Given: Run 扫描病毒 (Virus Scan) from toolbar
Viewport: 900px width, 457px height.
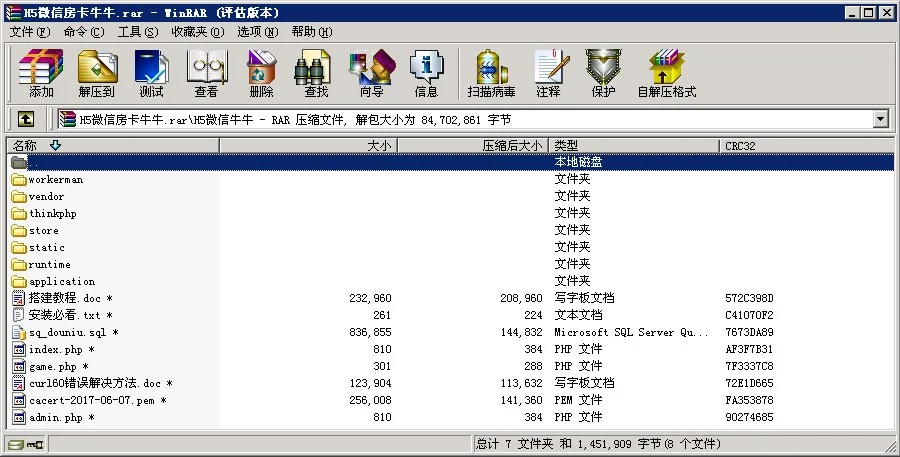Looking at the screenshot, I should coord(491,73).
